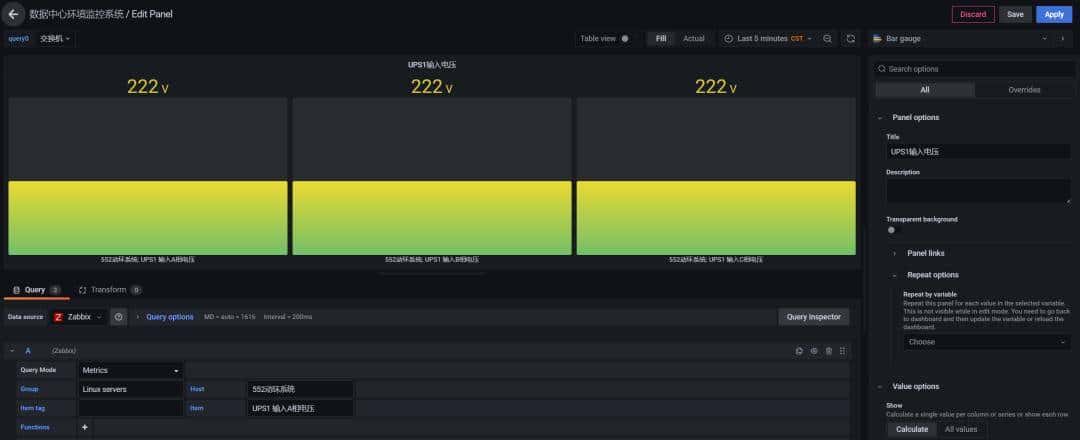Select the Fill display mode
The image size is (1080, 440).
(x=661, y=39)
